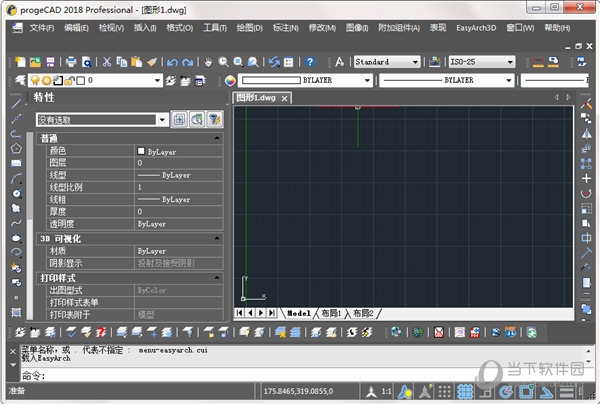Viewport: 600px width, 404px height.
Task: Undo the last action
Action: 173,62
